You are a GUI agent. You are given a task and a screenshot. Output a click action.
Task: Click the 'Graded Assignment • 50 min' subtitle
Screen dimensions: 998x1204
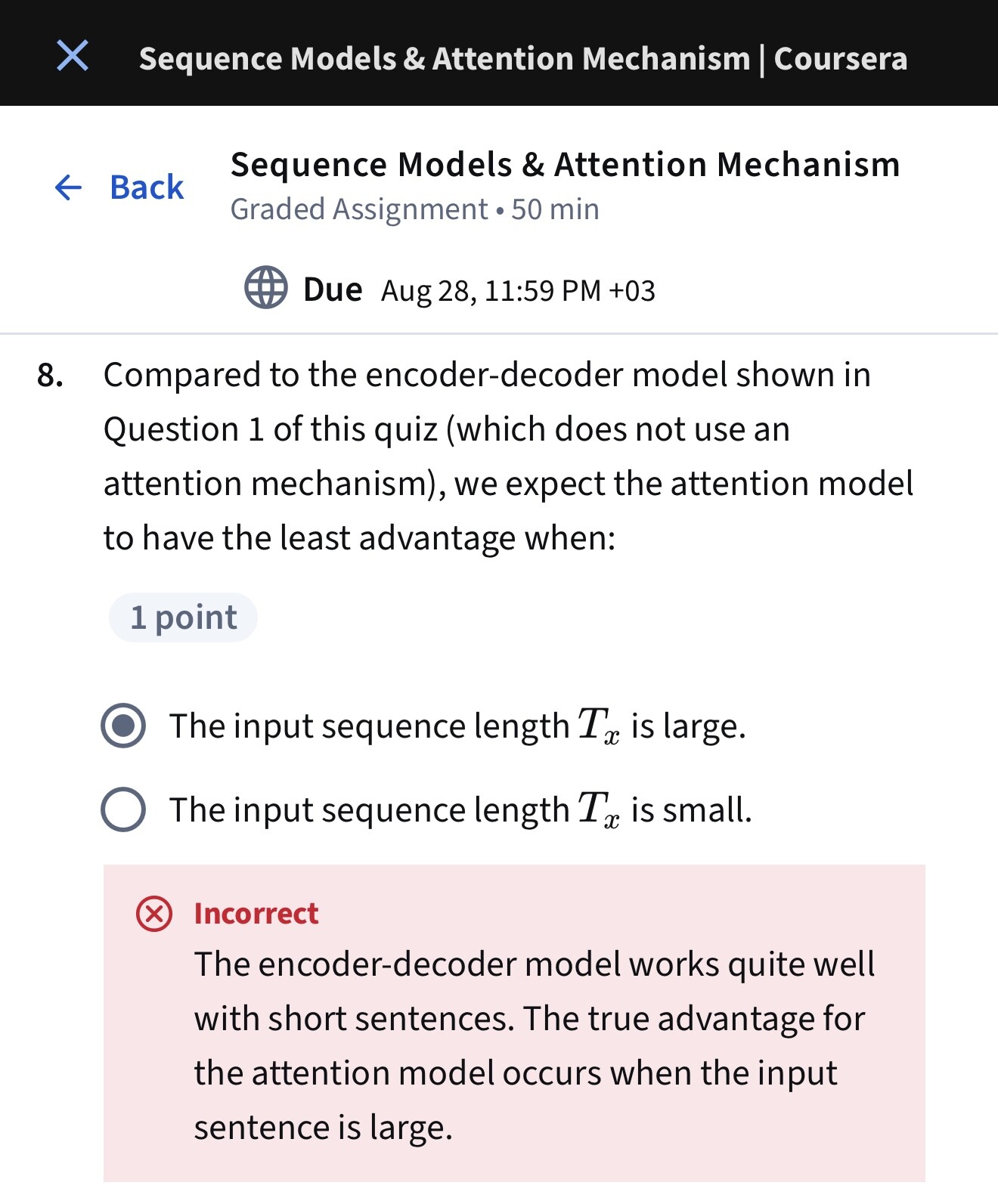pyautogui.click(x=414, y=209)
